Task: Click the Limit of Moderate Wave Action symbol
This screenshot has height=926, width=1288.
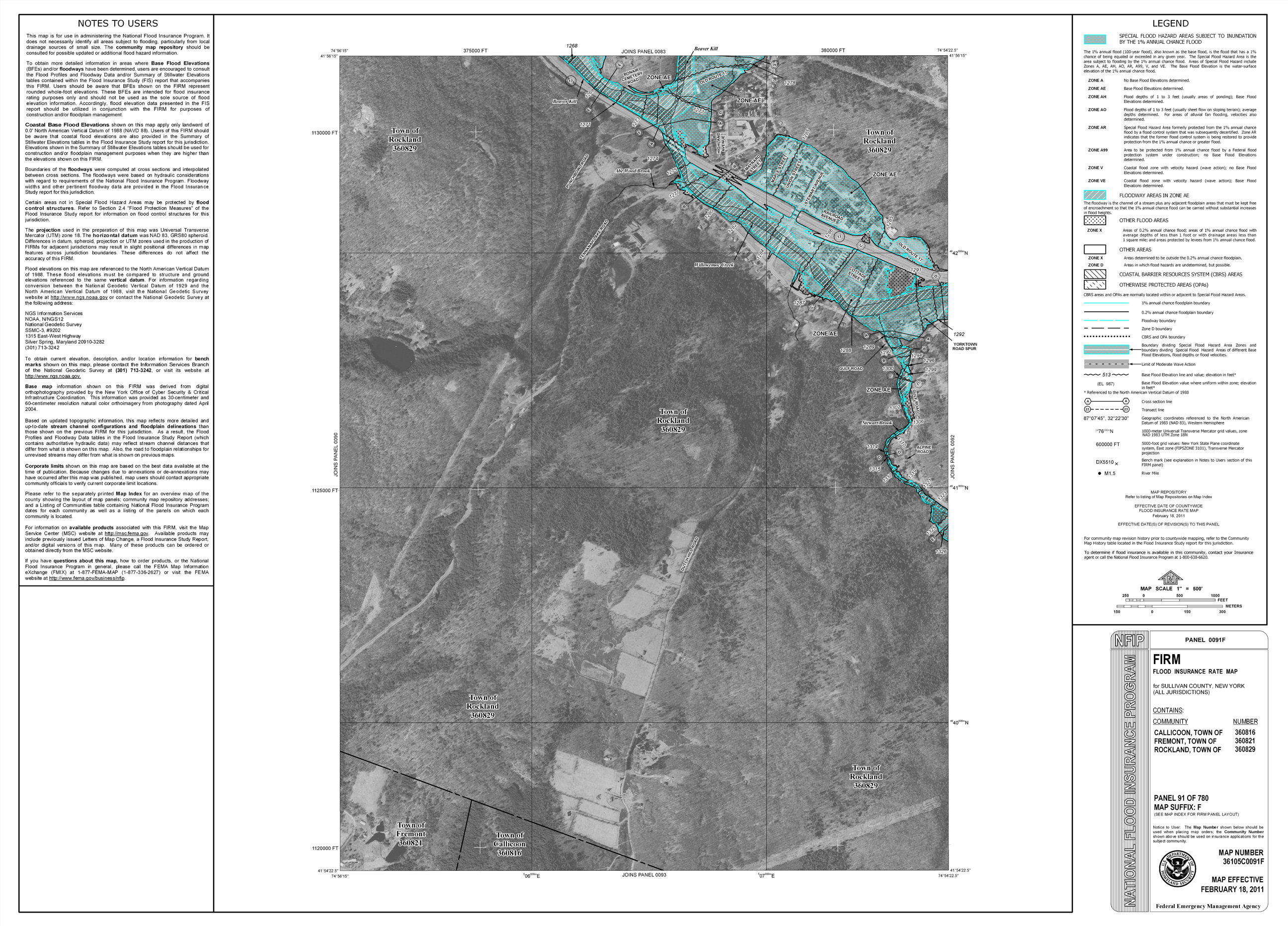Action: tap(1106, 364)
